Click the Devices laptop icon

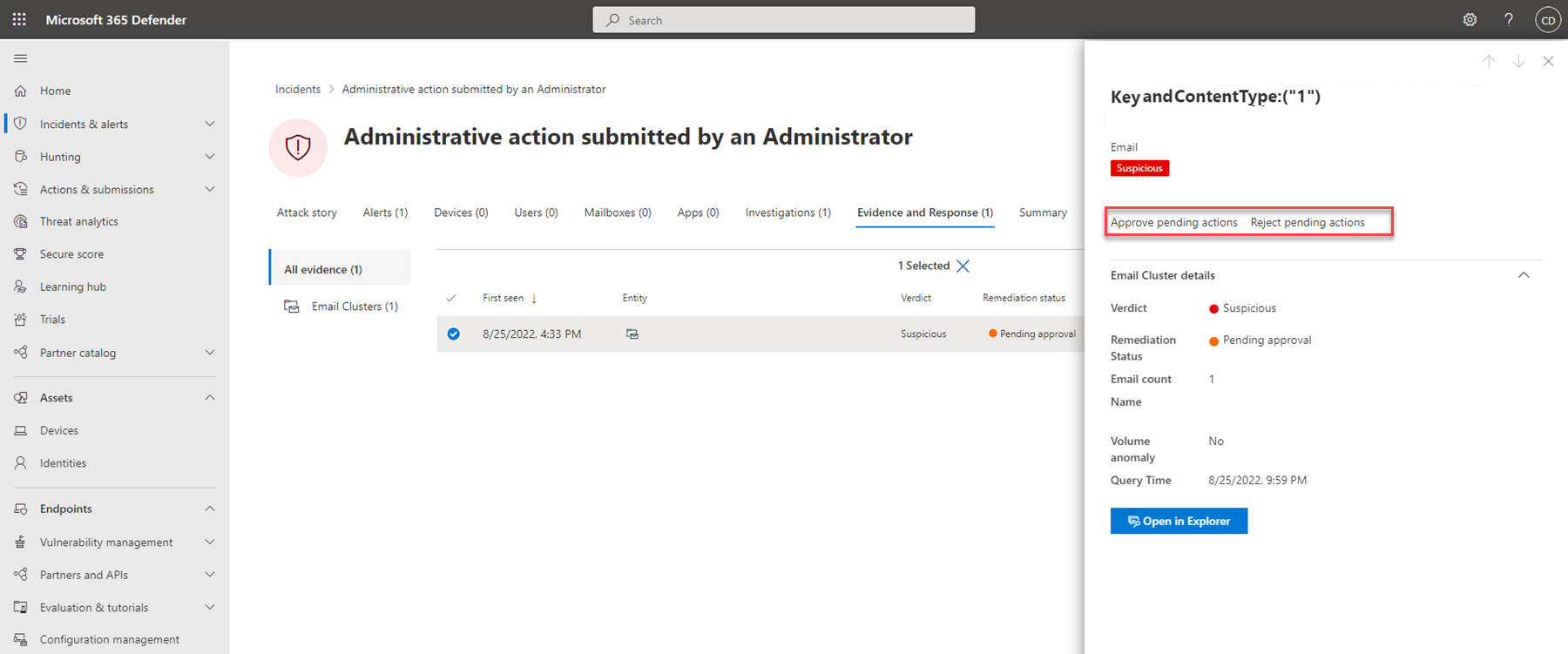point(21,430)
